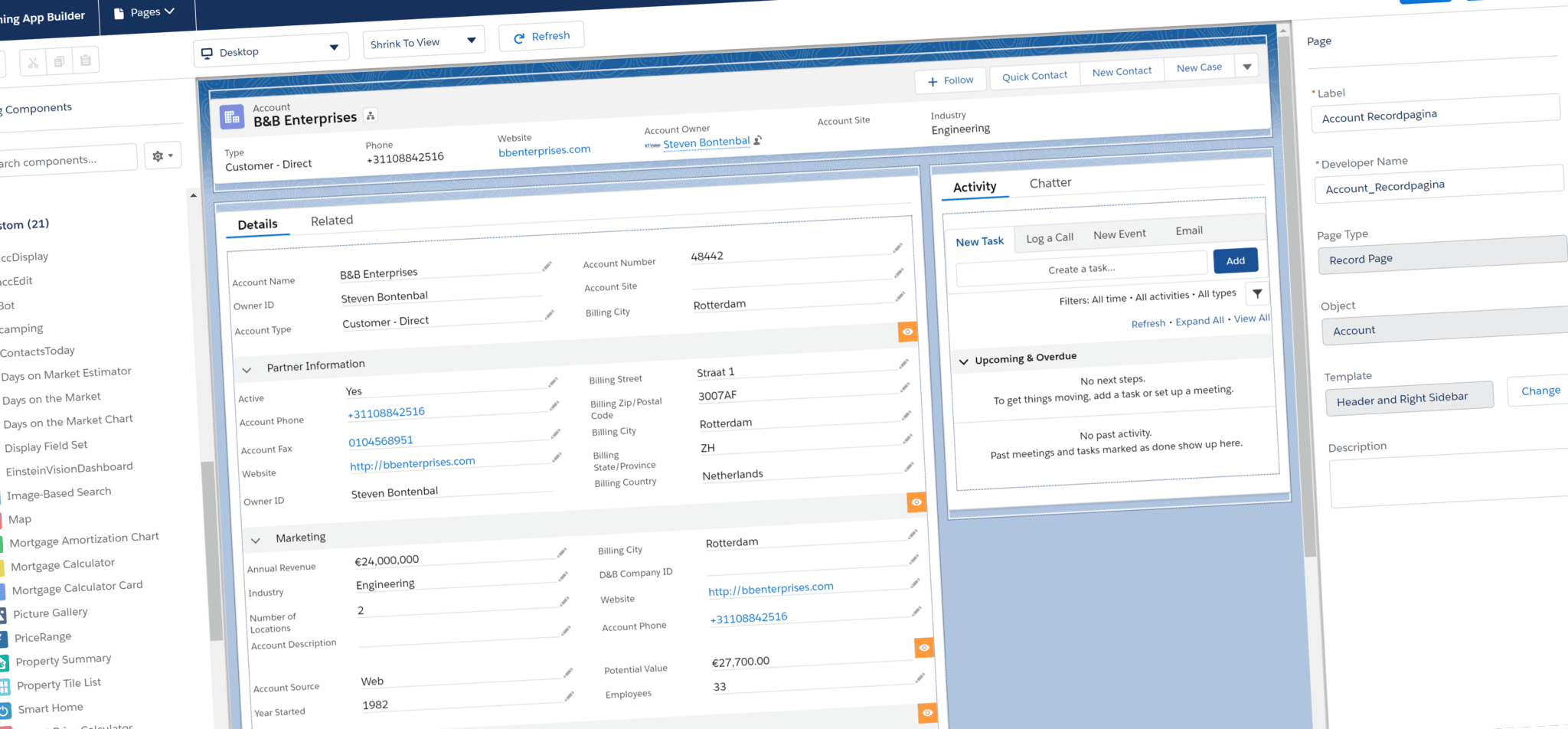Open the Email tab
Viewport: 1568px width, 729px height.
(x=1189, y=230)
